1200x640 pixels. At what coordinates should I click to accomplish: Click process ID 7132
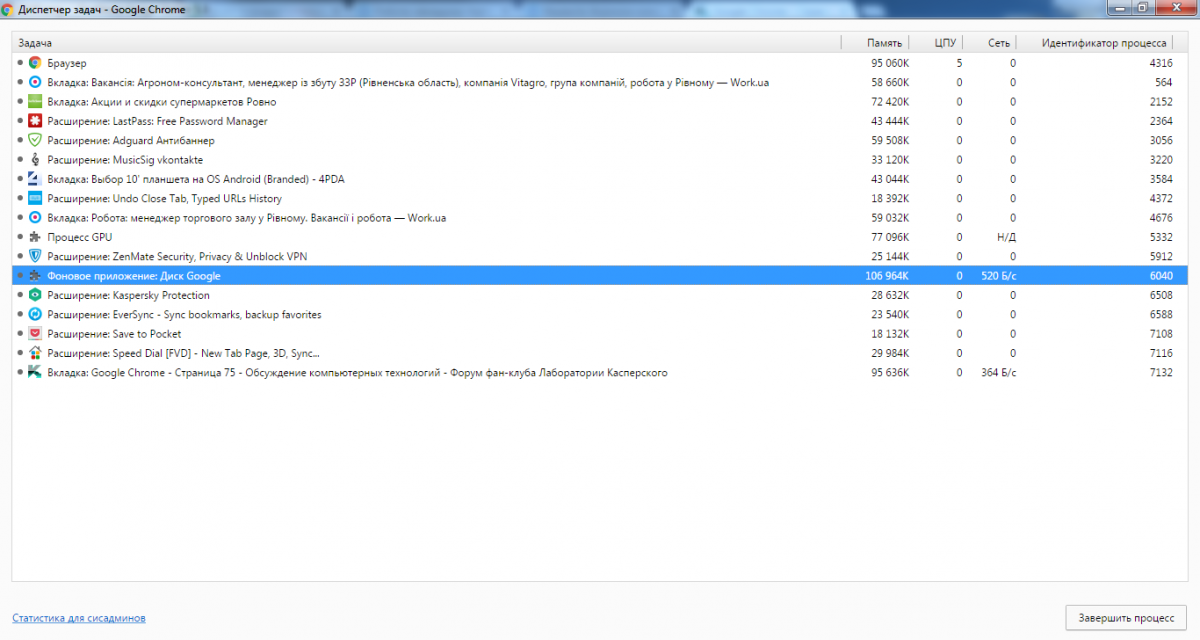point(1161,373)
